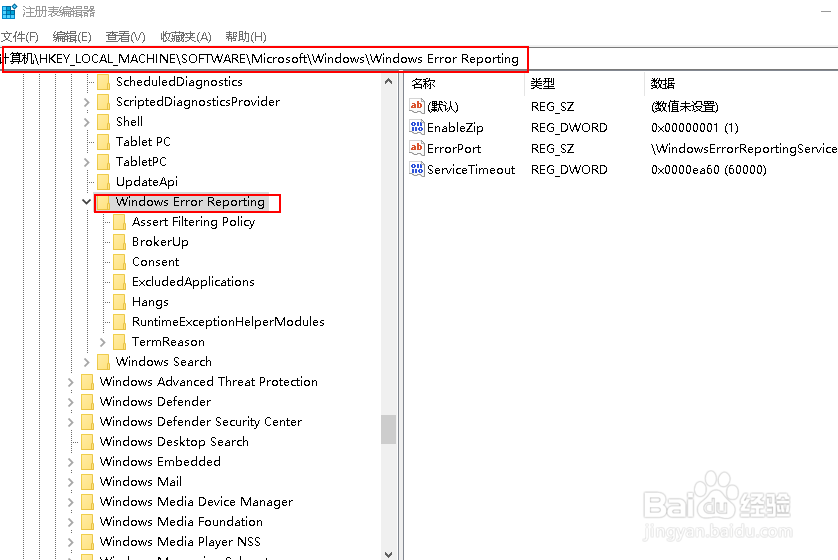Viewport: 838px width, 560px height.
Task: Select the Windows Error Reporting tree label
Action: click(190, 202)
